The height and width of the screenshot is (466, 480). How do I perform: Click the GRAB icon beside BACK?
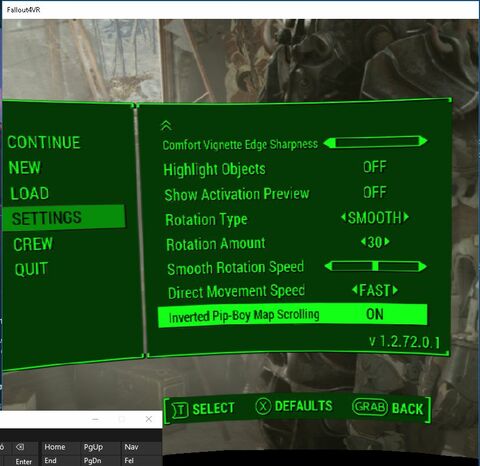click(x=370, y=407)
